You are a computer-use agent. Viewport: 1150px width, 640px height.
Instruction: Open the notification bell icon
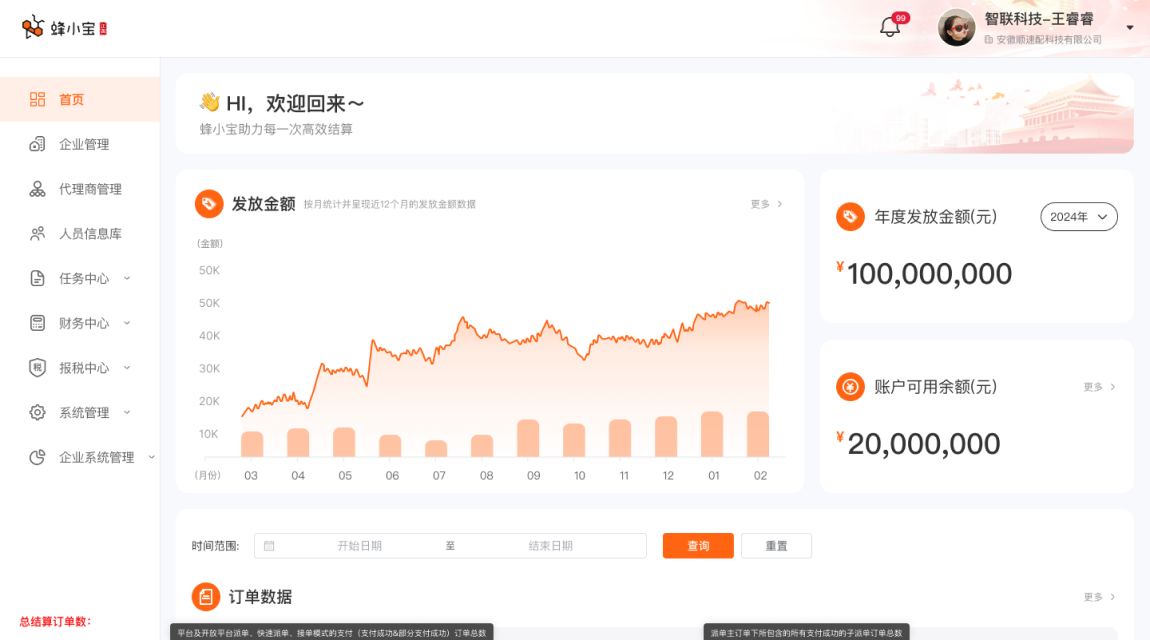pyautogui.click(x=889, y=27)
